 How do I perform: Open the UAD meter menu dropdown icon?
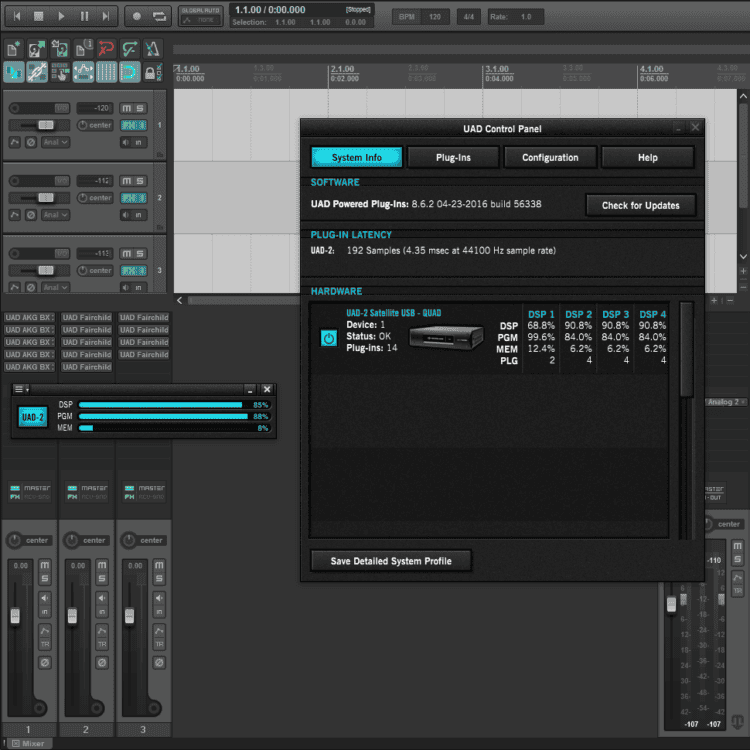tap(21, 389)
